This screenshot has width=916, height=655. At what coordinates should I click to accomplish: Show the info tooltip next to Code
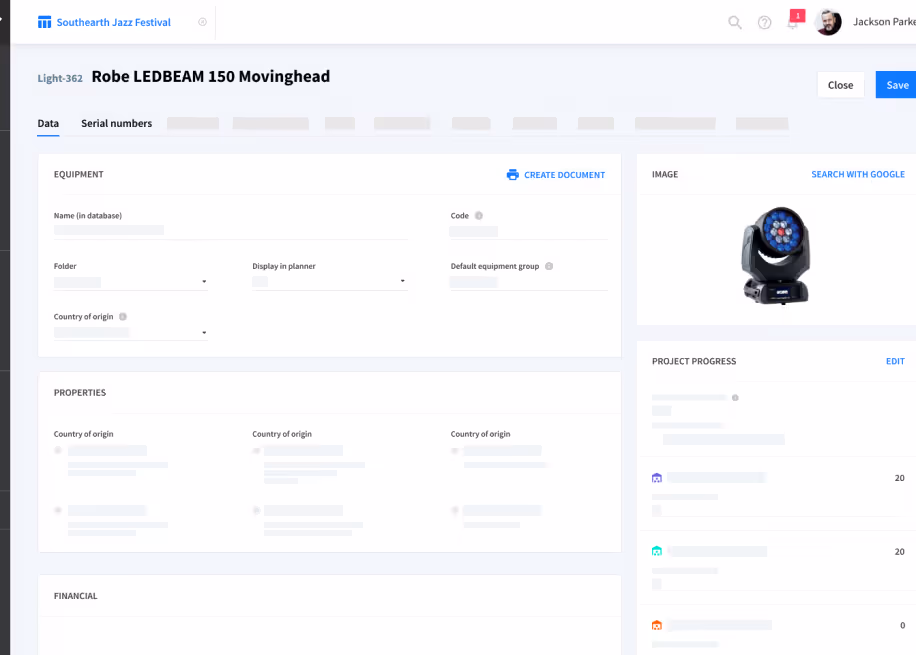[x=478, y=216]
